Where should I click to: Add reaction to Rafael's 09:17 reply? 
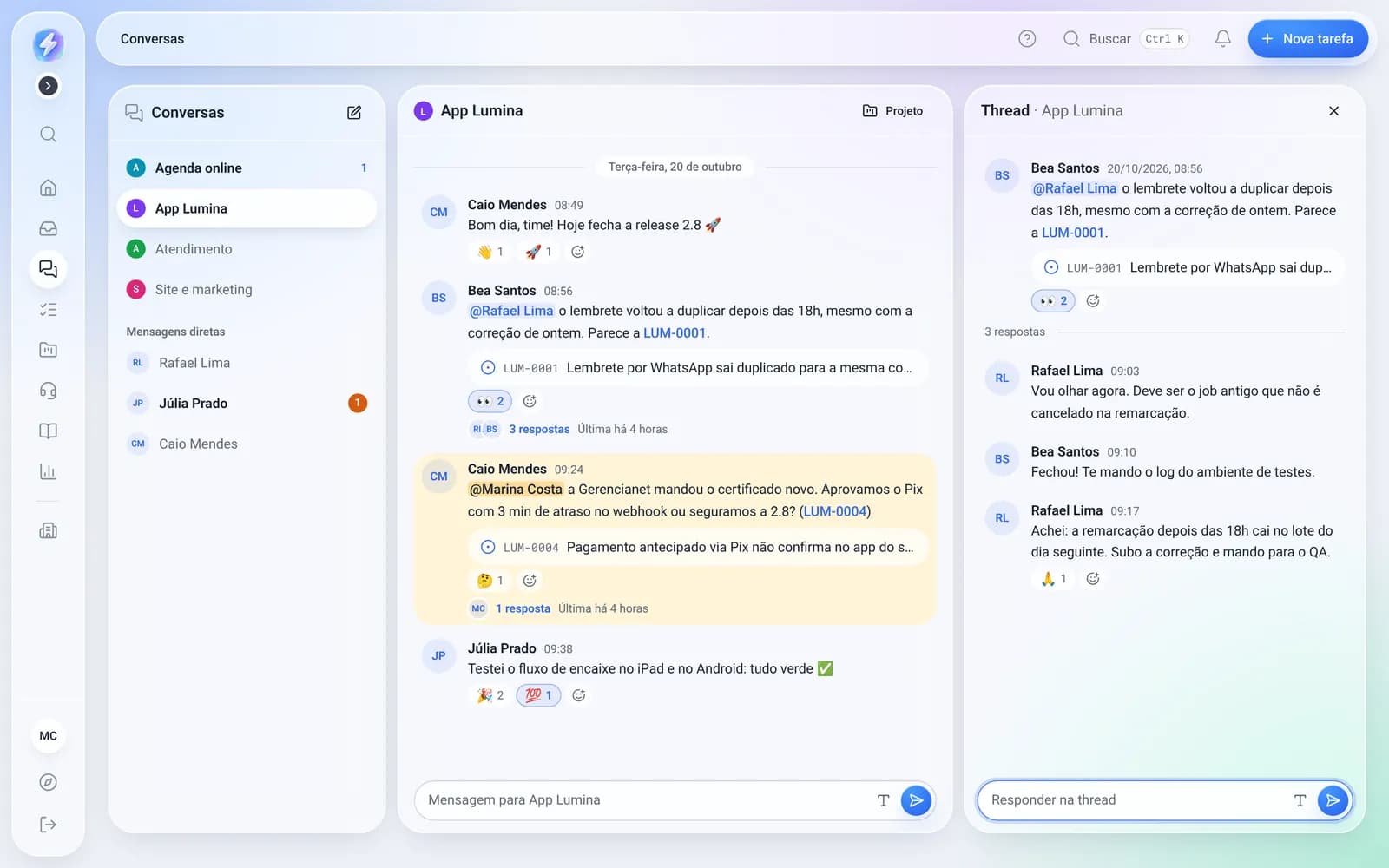[1093, 579]
